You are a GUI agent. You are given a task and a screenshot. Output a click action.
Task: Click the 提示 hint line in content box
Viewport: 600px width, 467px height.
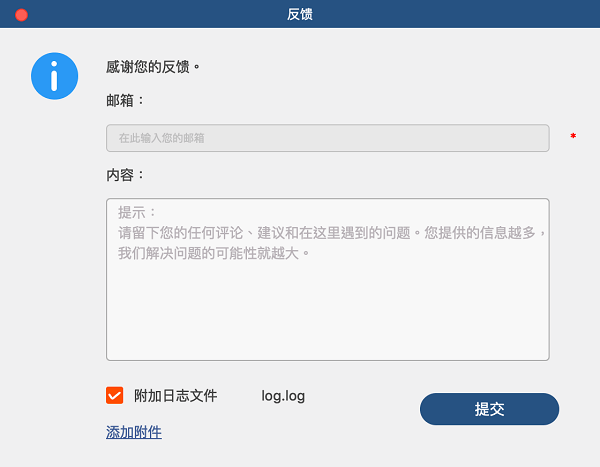(x=137, y=212)
